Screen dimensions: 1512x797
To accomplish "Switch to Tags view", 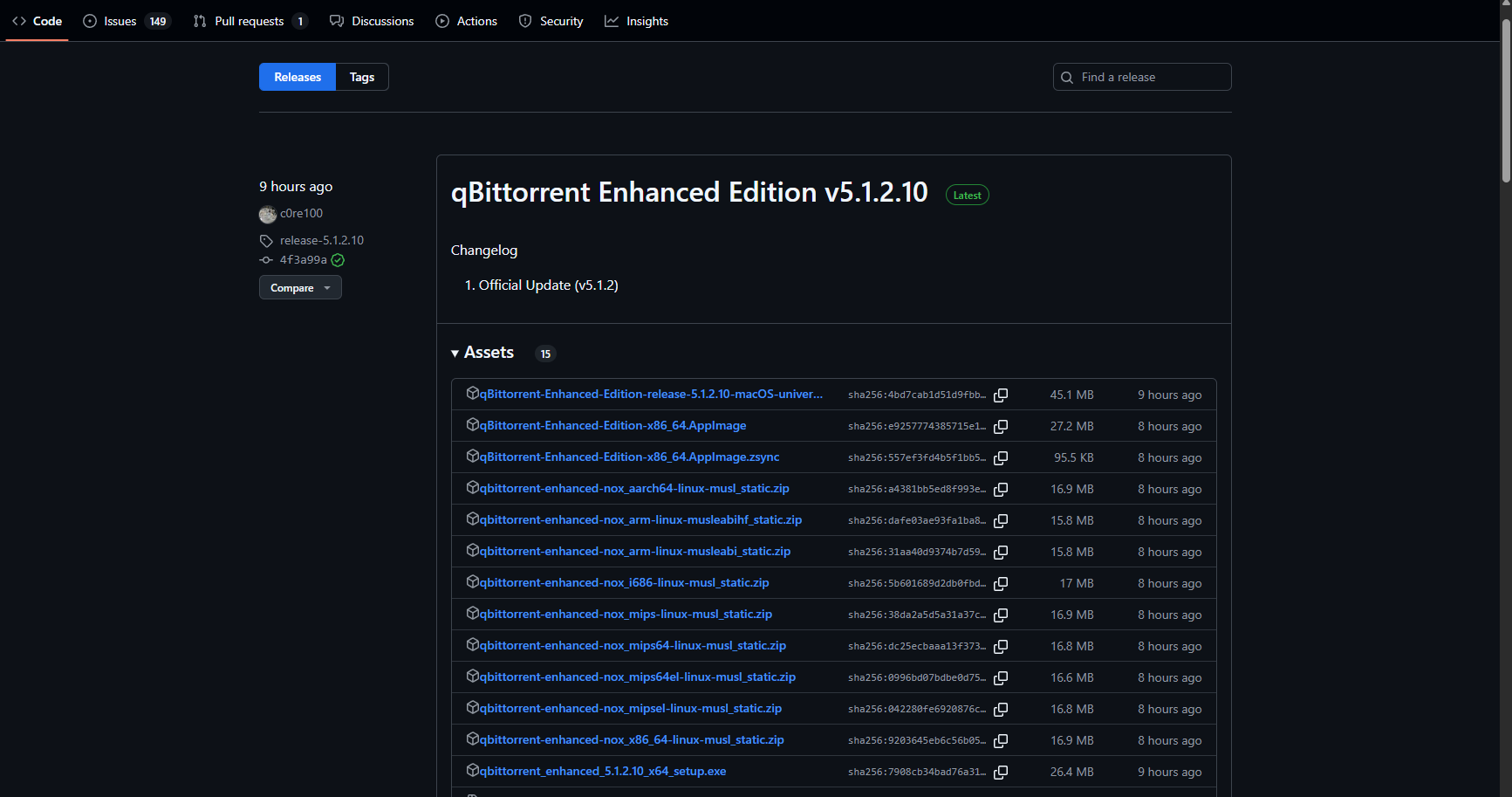I will (x=362, y=77).
